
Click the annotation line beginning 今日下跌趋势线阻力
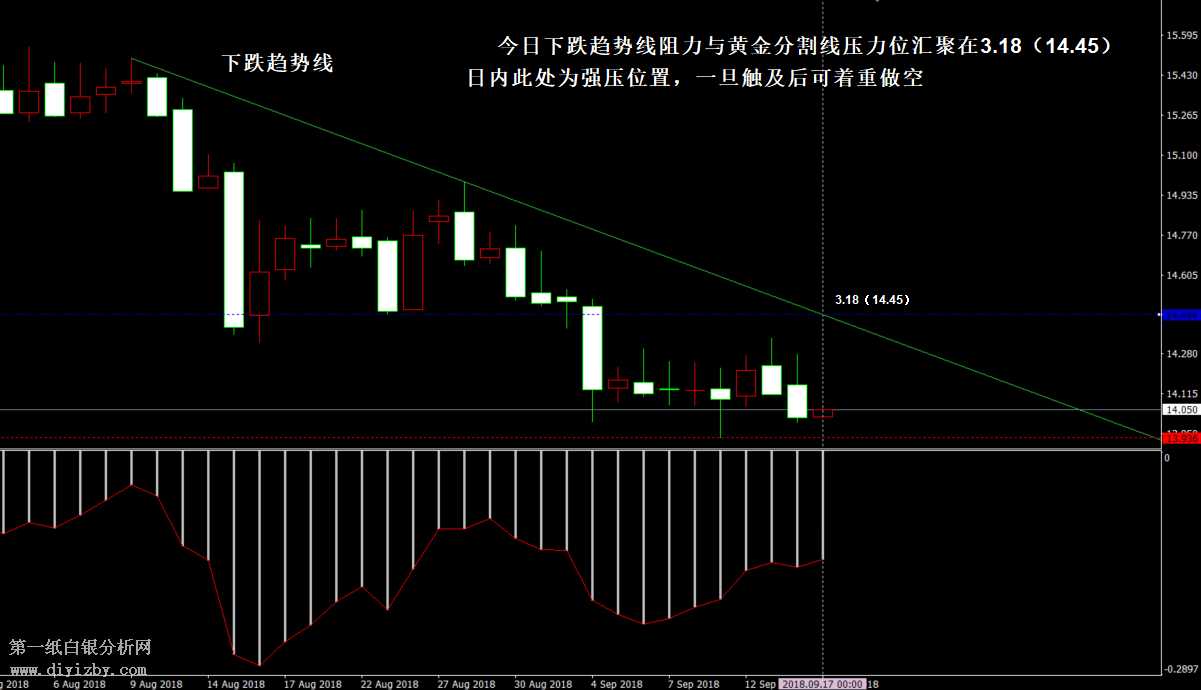click(804, 46)
